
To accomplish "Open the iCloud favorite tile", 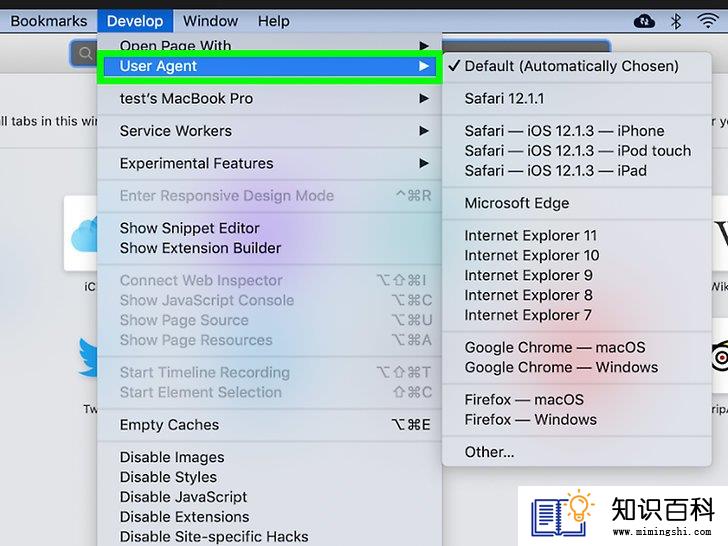I will (81, 234).
